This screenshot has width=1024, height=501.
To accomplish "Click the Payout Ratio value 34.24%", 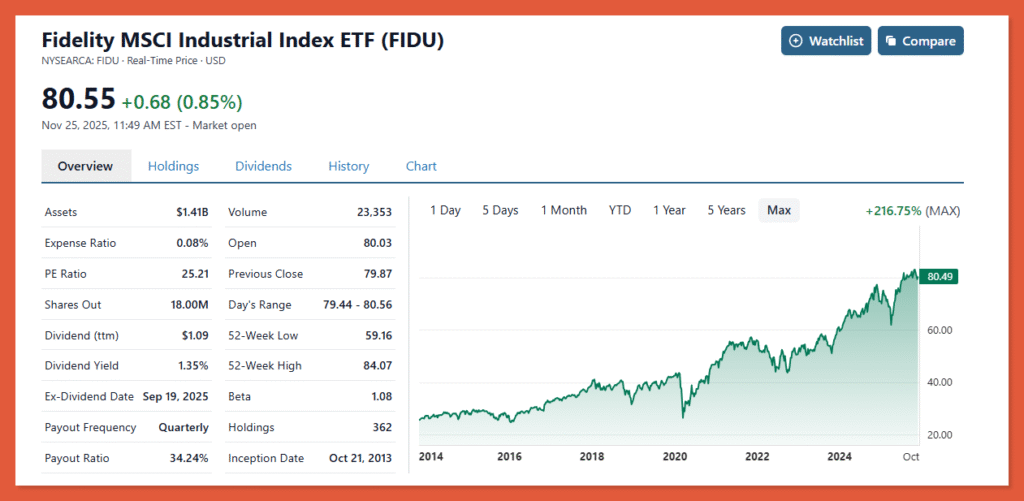I will tap(189, 459).
